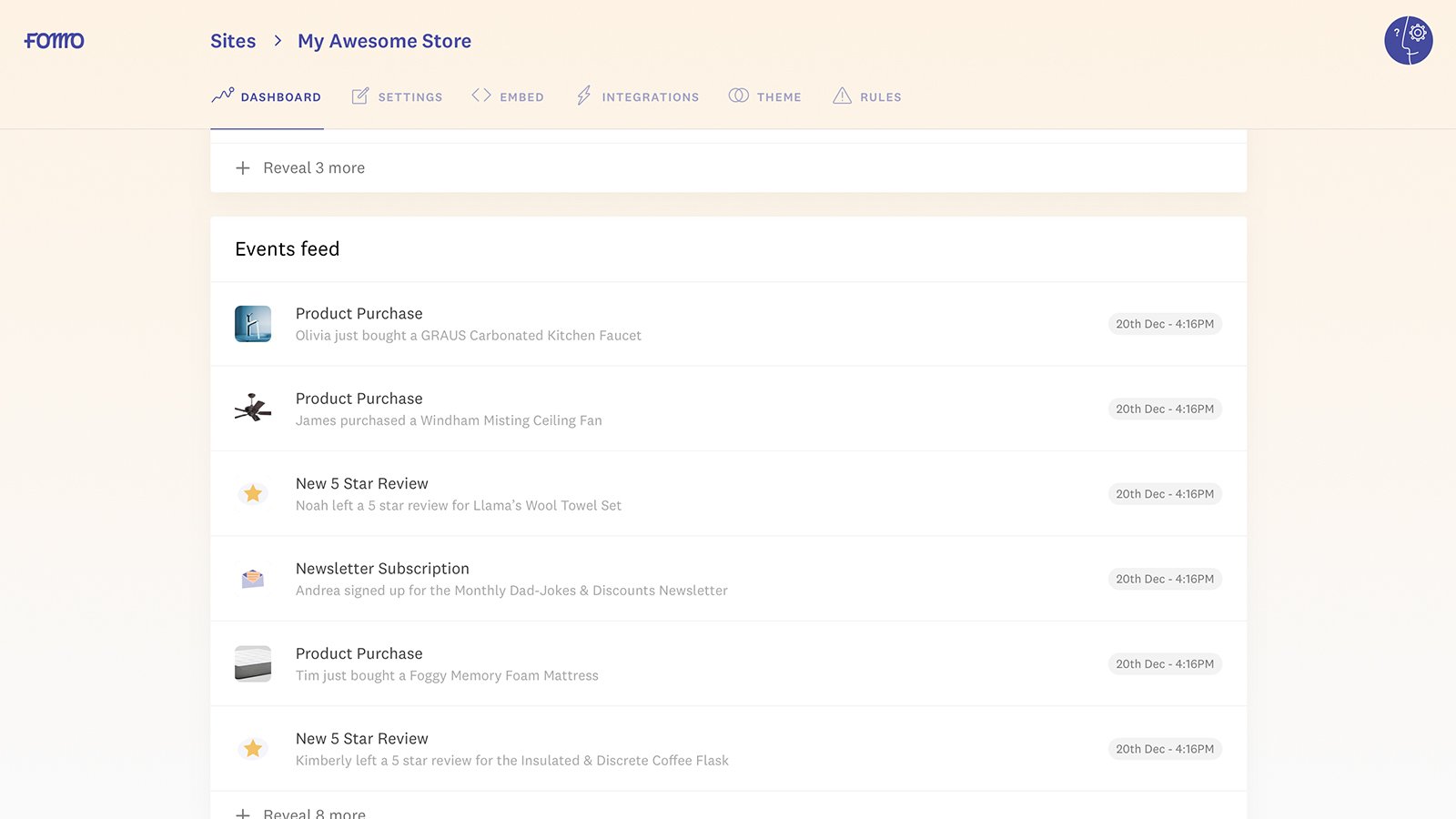Switch to the Settings tab
This screenshot has width=1456, height=819.
(409, 96)
